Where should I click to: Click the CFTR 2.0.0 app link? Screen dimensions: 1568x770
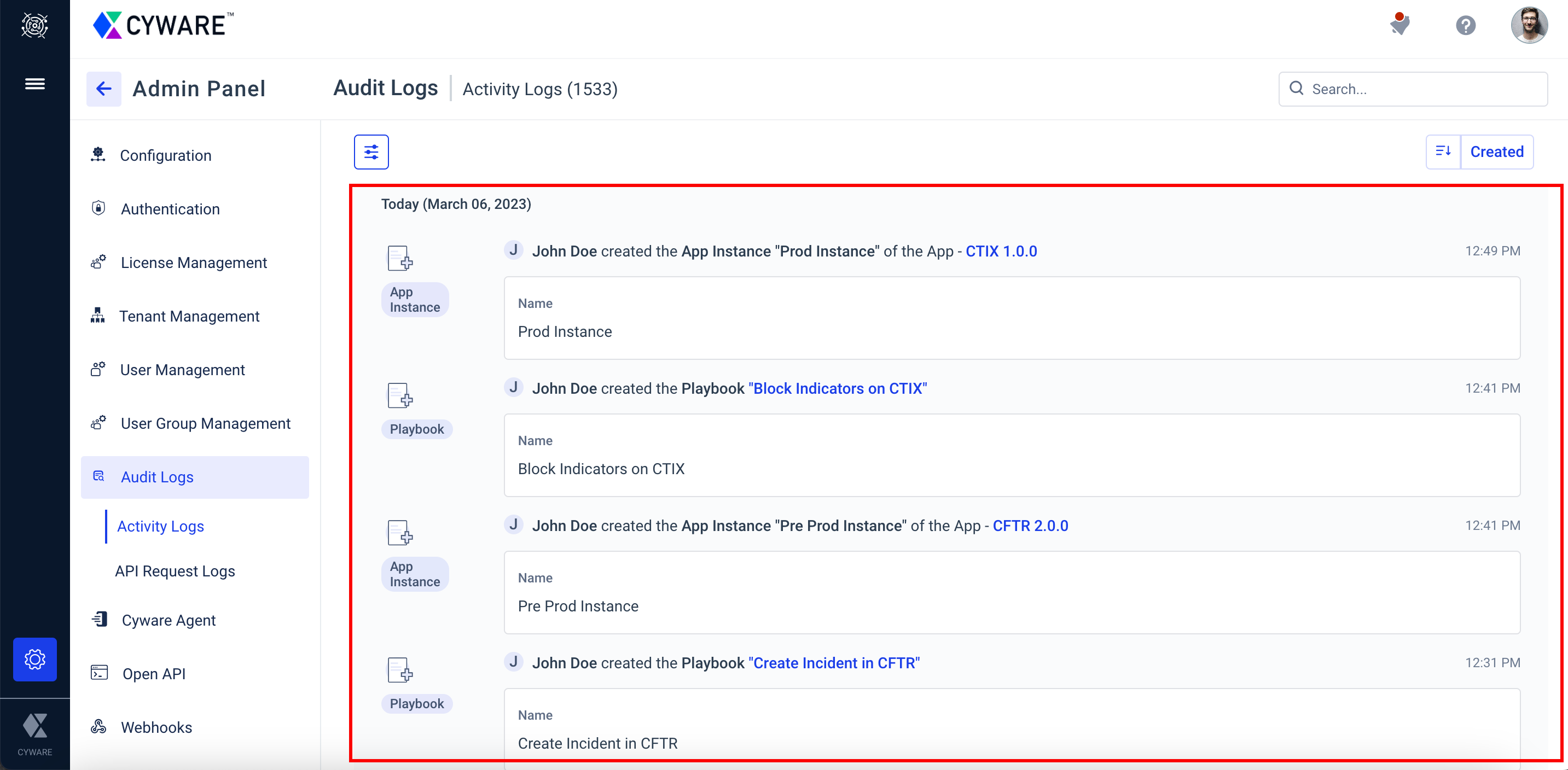click(1030, 526)
